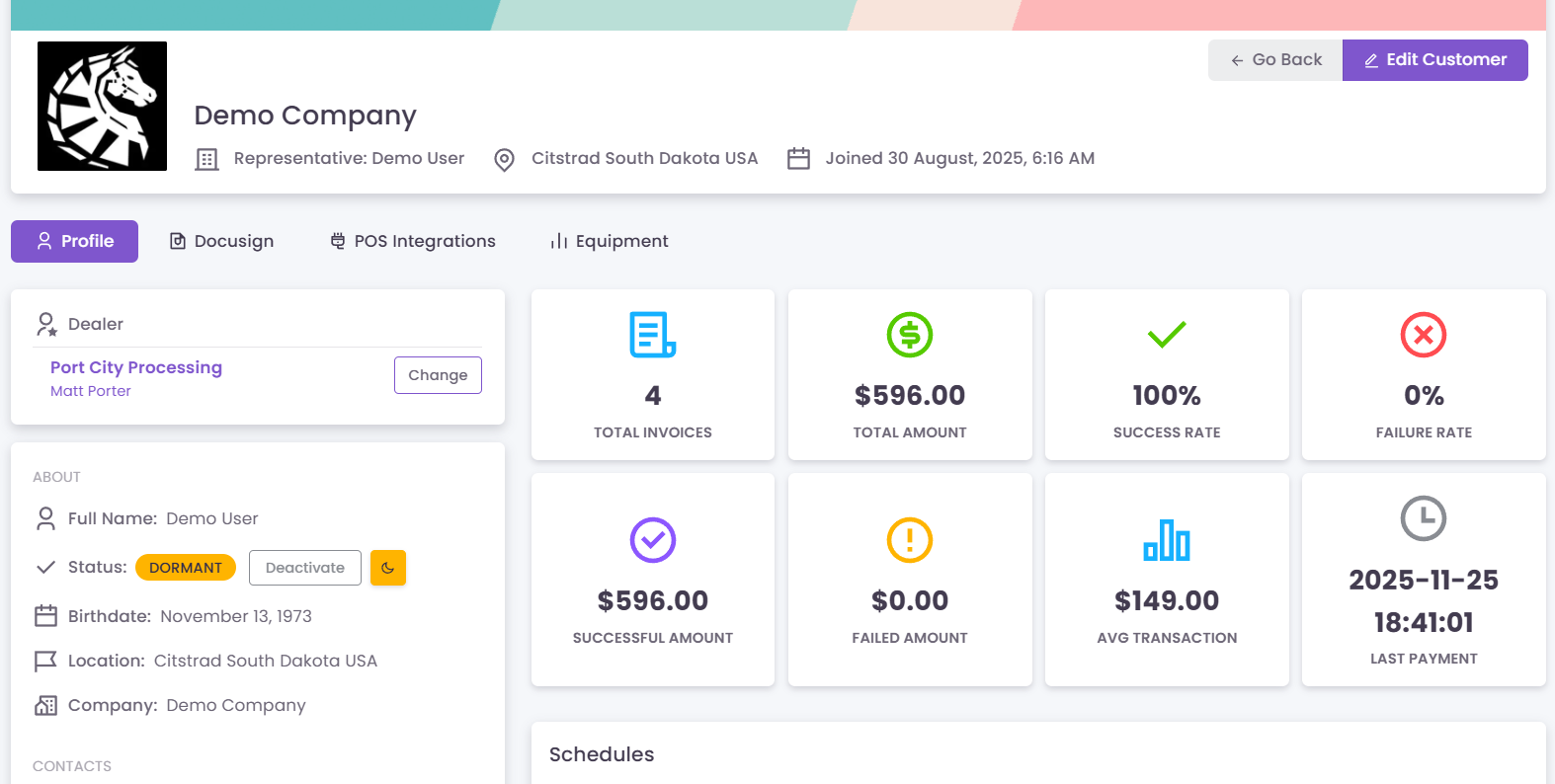Click the Demo Company horse logo
Image resolution: width=1555 pixels, height=784 pixels.
pyautogui.click(x=102, y=106)
